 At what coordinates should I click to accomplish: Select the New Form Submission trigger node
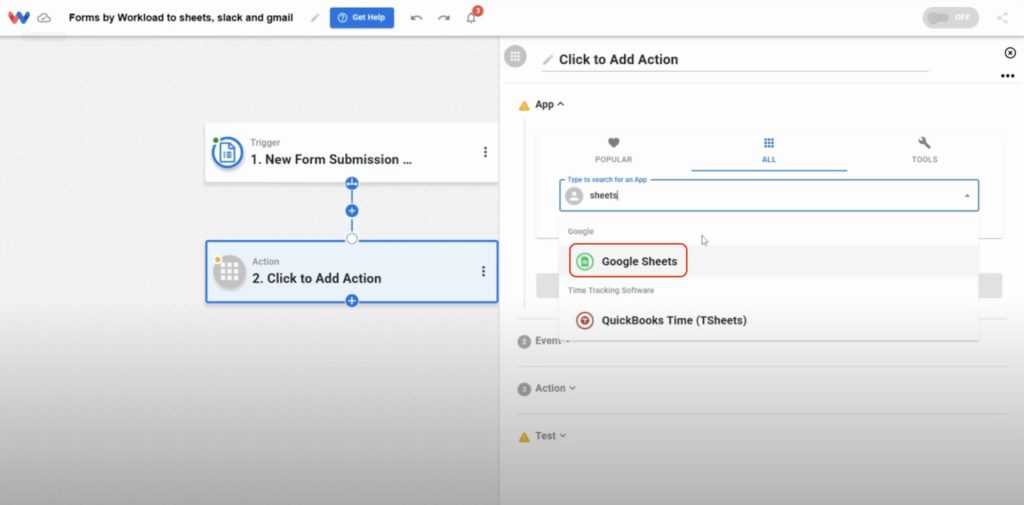point(351,153)
